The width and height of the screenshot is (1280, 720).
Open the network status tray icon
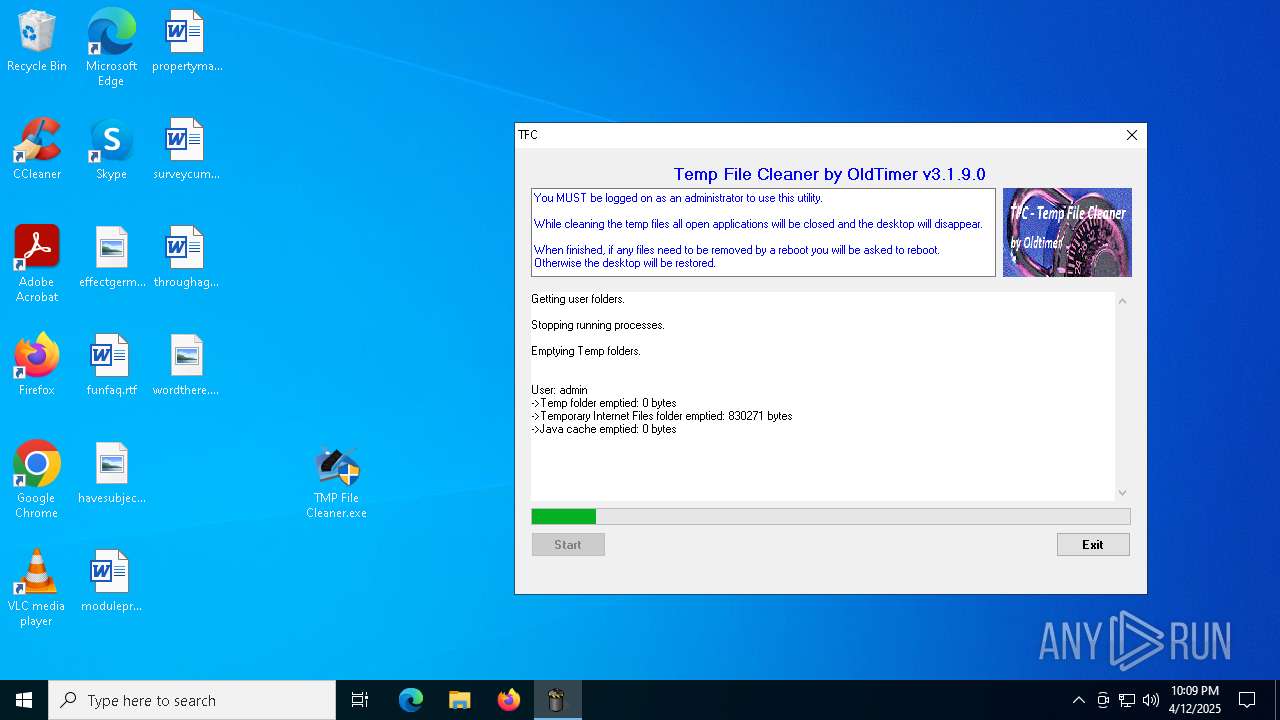coord(1127,700)
